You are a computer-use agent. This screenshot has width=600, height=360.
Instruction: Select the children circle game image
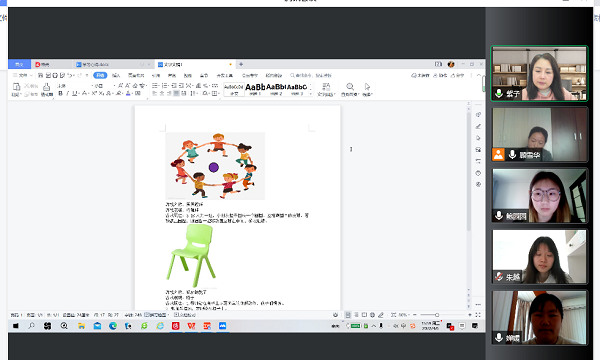click(x=215, y=166)
